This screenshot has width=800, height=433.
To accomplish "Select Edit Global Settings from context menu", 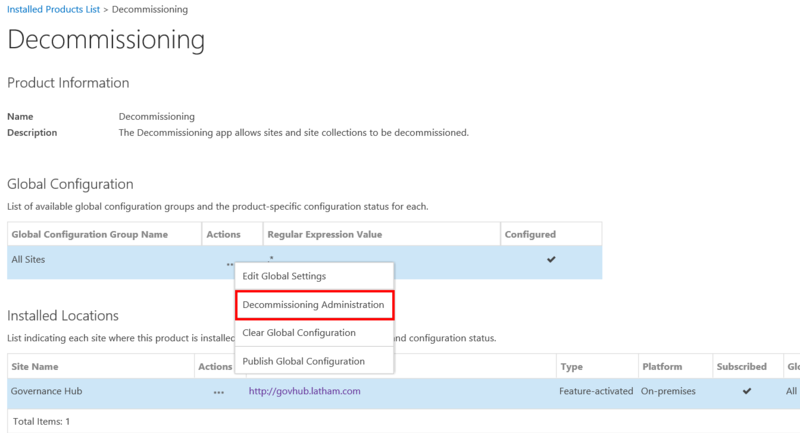I will 284,276.
